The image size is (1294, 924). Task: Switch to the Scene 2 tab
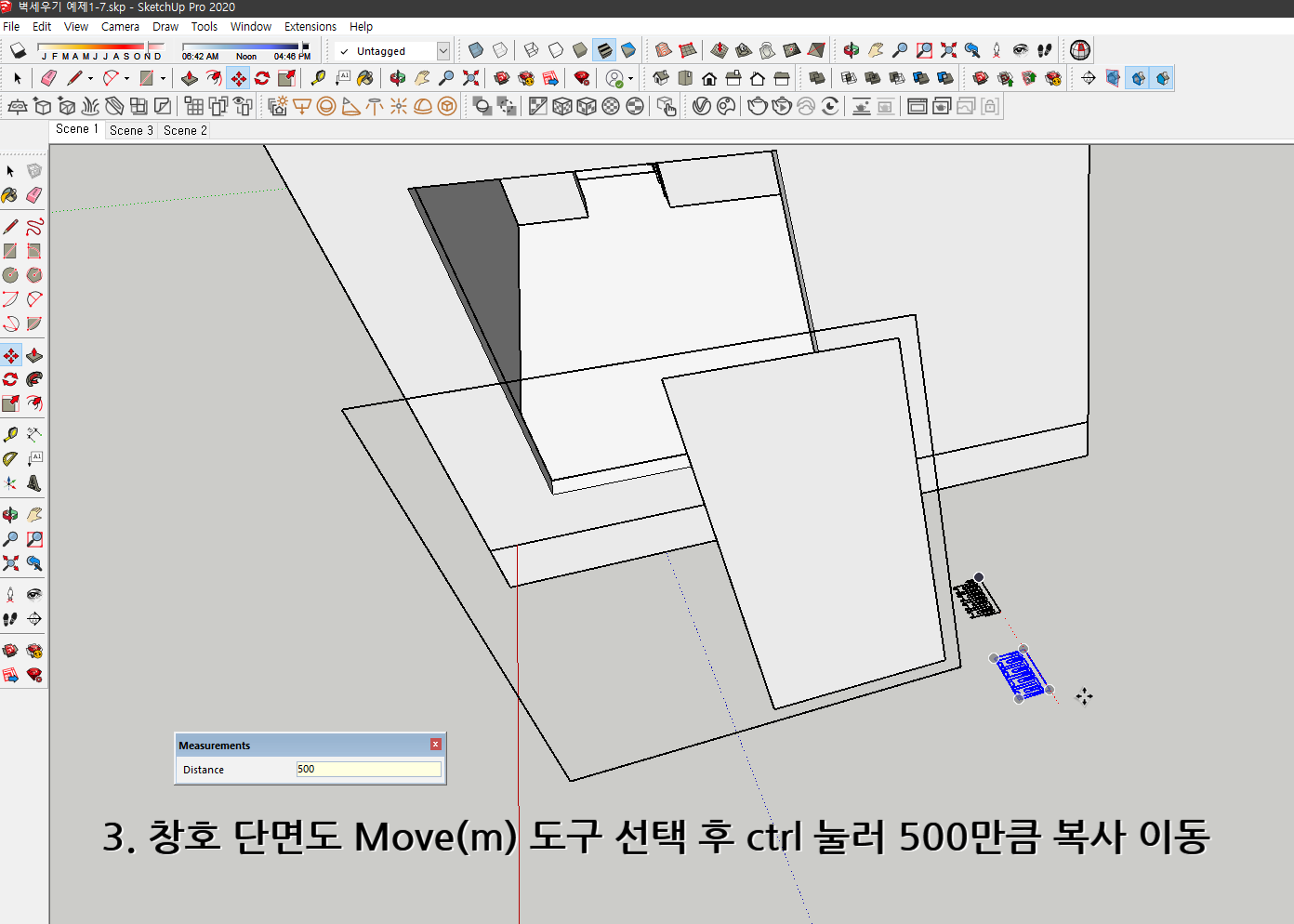click(183, 130)
